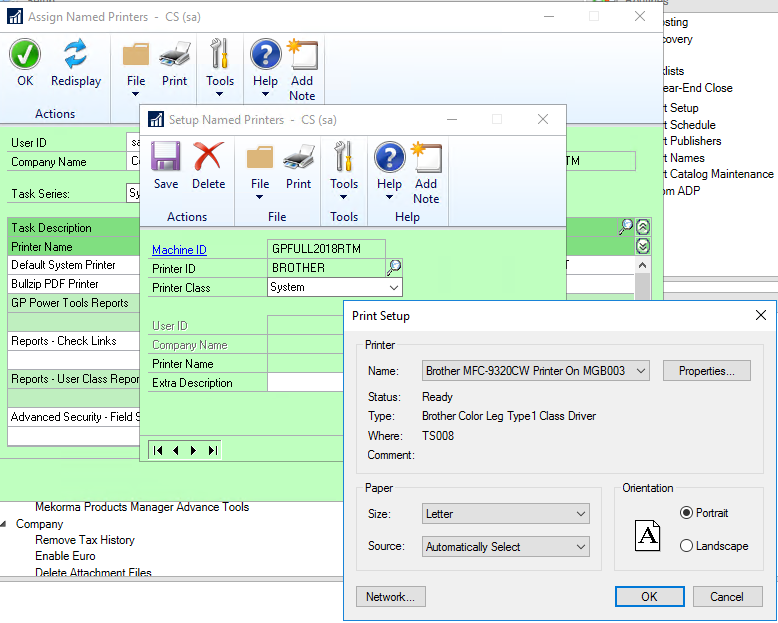Close the Print Setup dialog
The width and height of the screenshot is (778, 623).
coord(761,315)
